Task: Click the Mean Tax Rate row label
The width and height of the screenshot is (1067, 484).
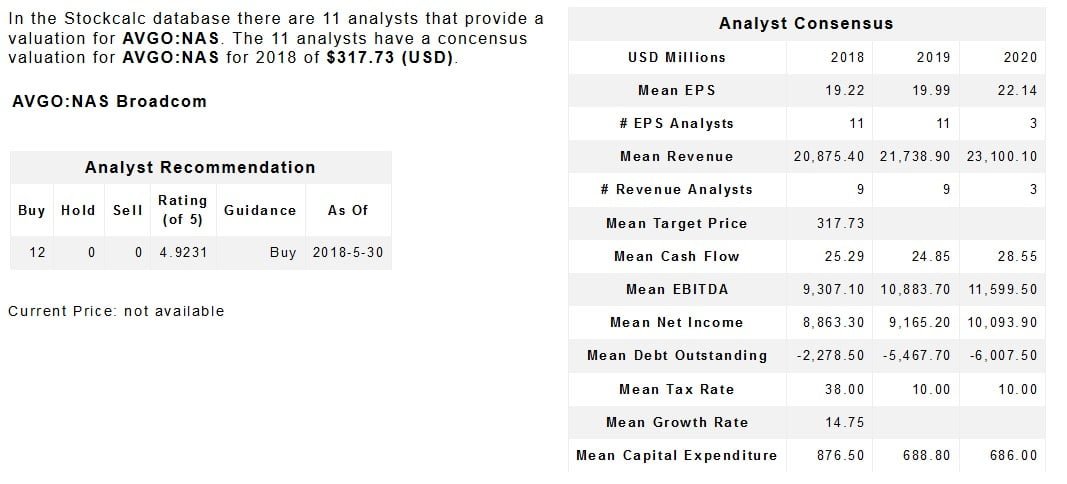Action: (676, 389)
